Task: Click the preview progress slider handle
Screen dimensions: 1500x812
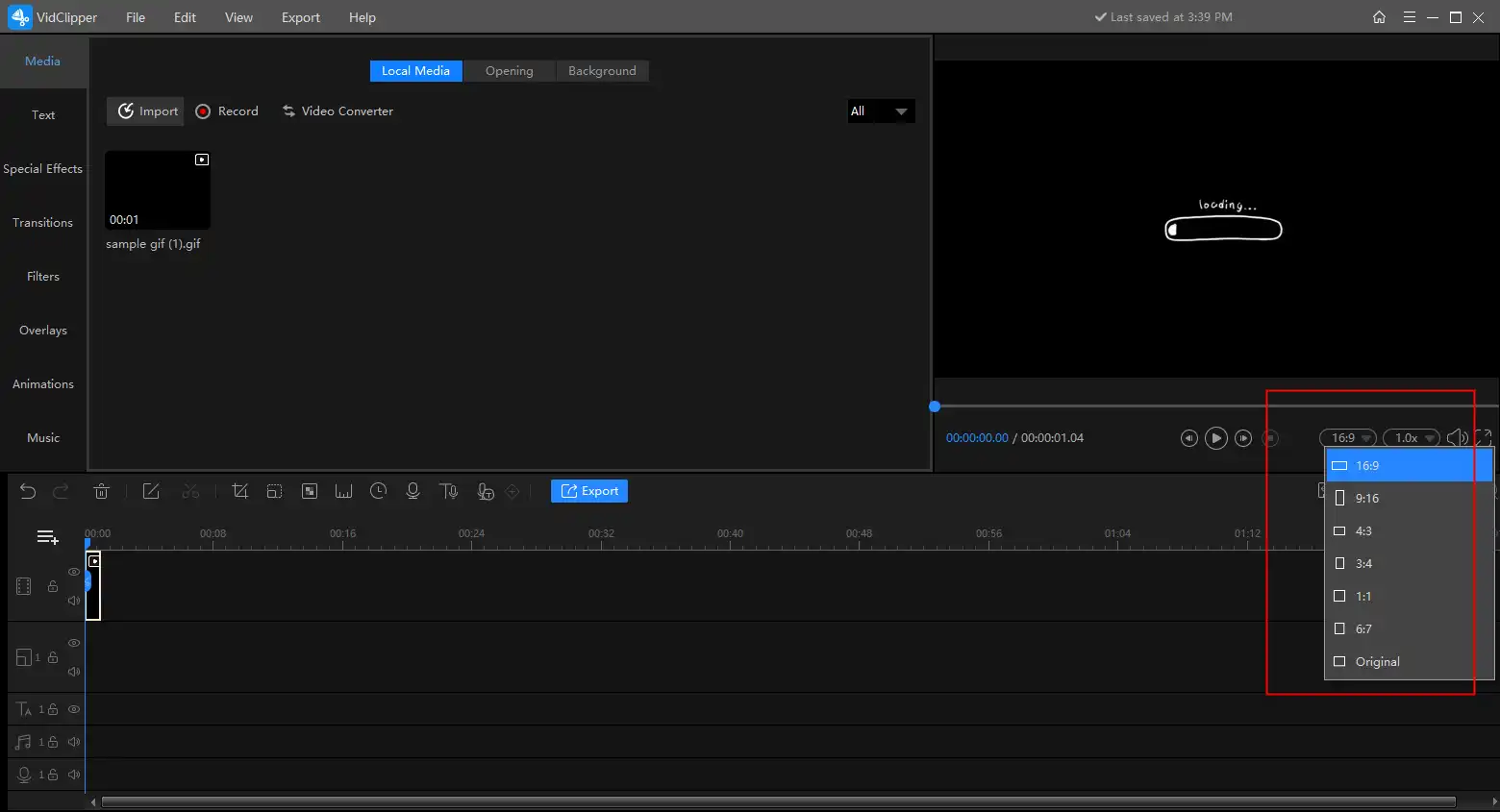Action: [935, 406]
